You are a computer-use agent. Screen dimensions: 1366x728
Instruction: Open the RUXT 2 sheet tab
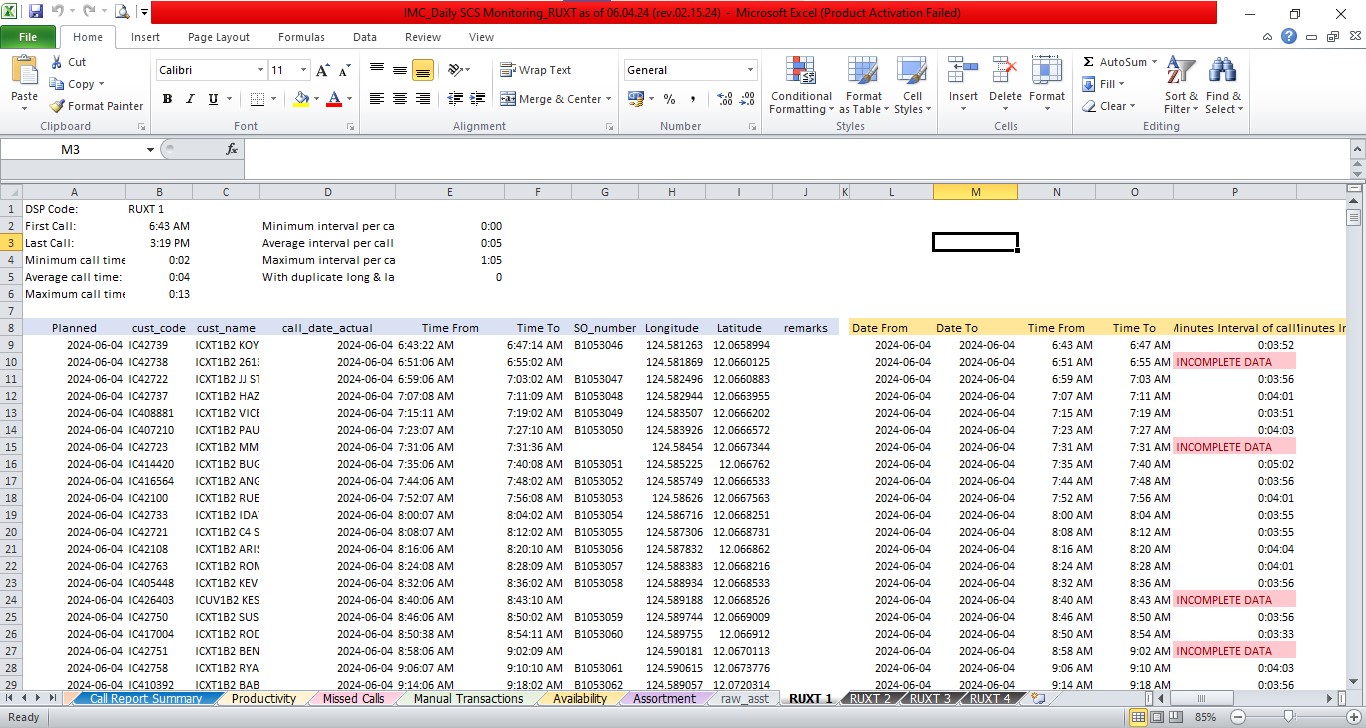(x=871, y=699)
